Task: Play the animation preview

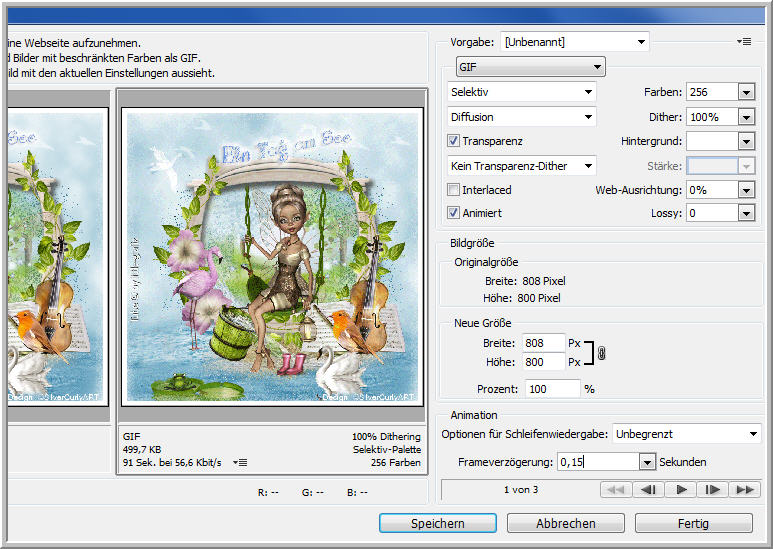Action: coord(680,489)
